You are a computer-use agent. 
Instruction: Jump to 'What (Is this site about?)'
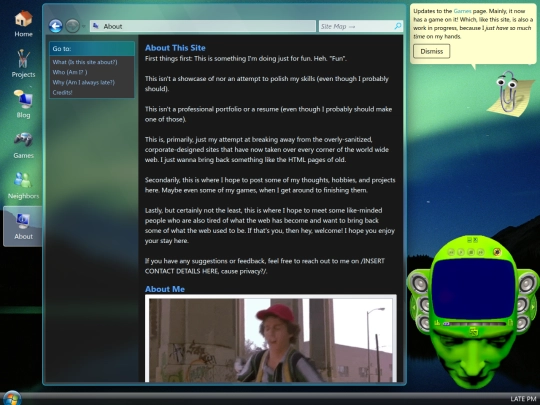pos(85,62)
